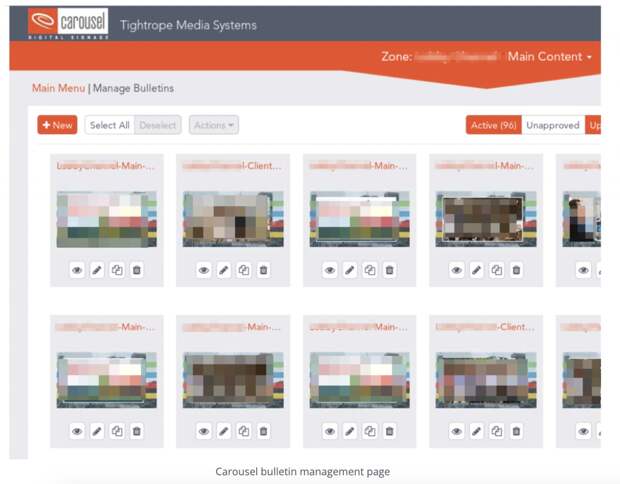Duplicate the first bulletin in top row
This screenshot has width=620, height=484.
[117, 270]
